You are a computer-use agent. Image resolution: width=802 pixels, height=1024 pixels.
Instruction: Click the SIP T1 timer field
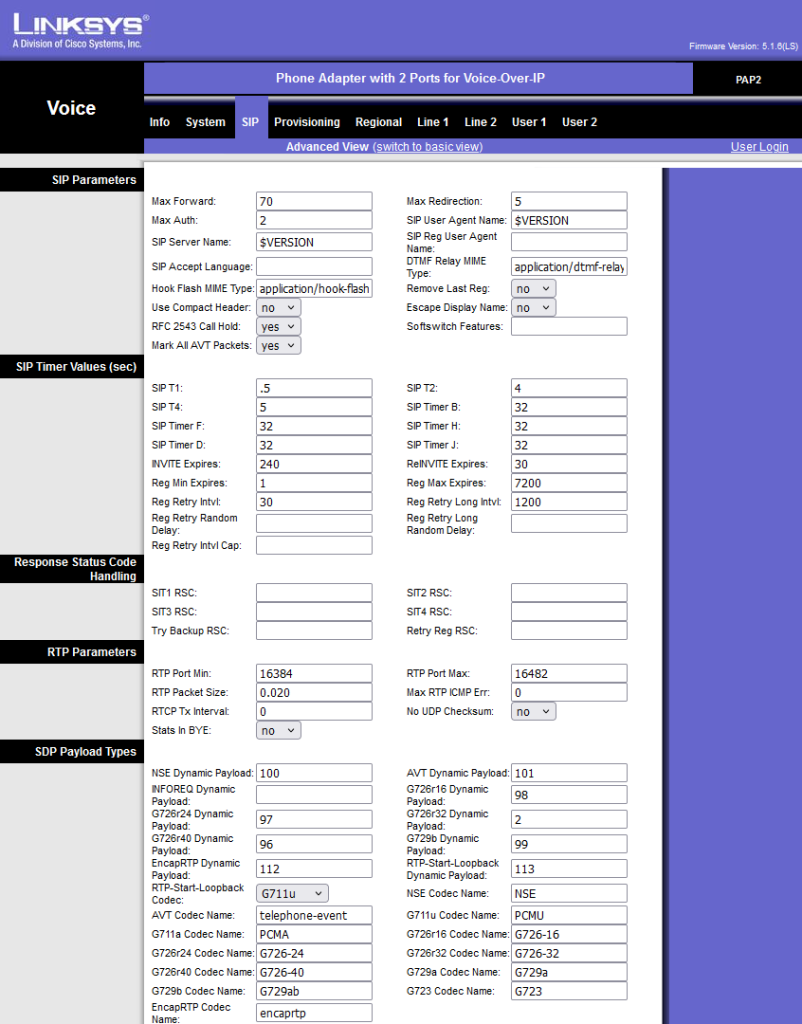tap(314, 389)
